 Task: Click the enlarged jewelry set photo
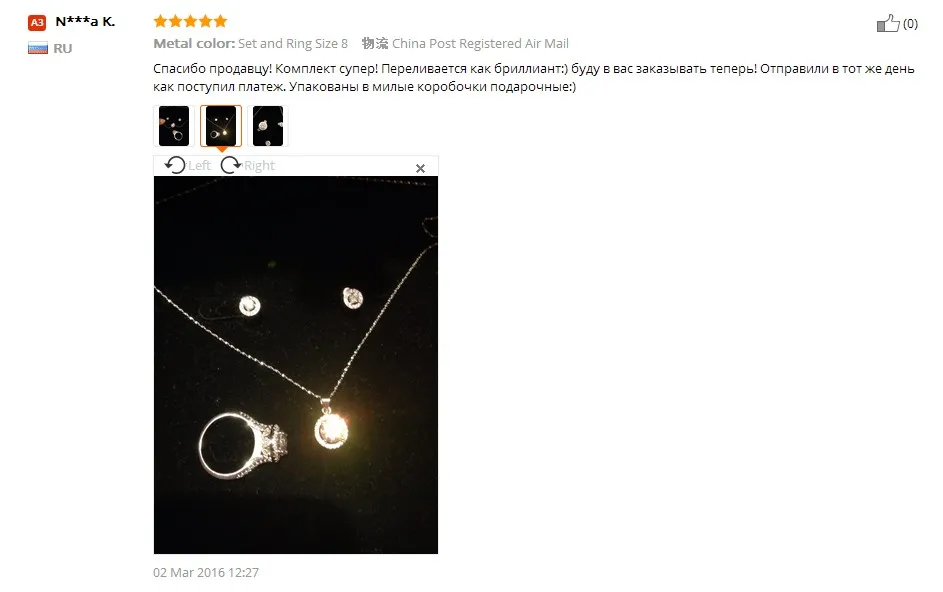pos(296,365)
